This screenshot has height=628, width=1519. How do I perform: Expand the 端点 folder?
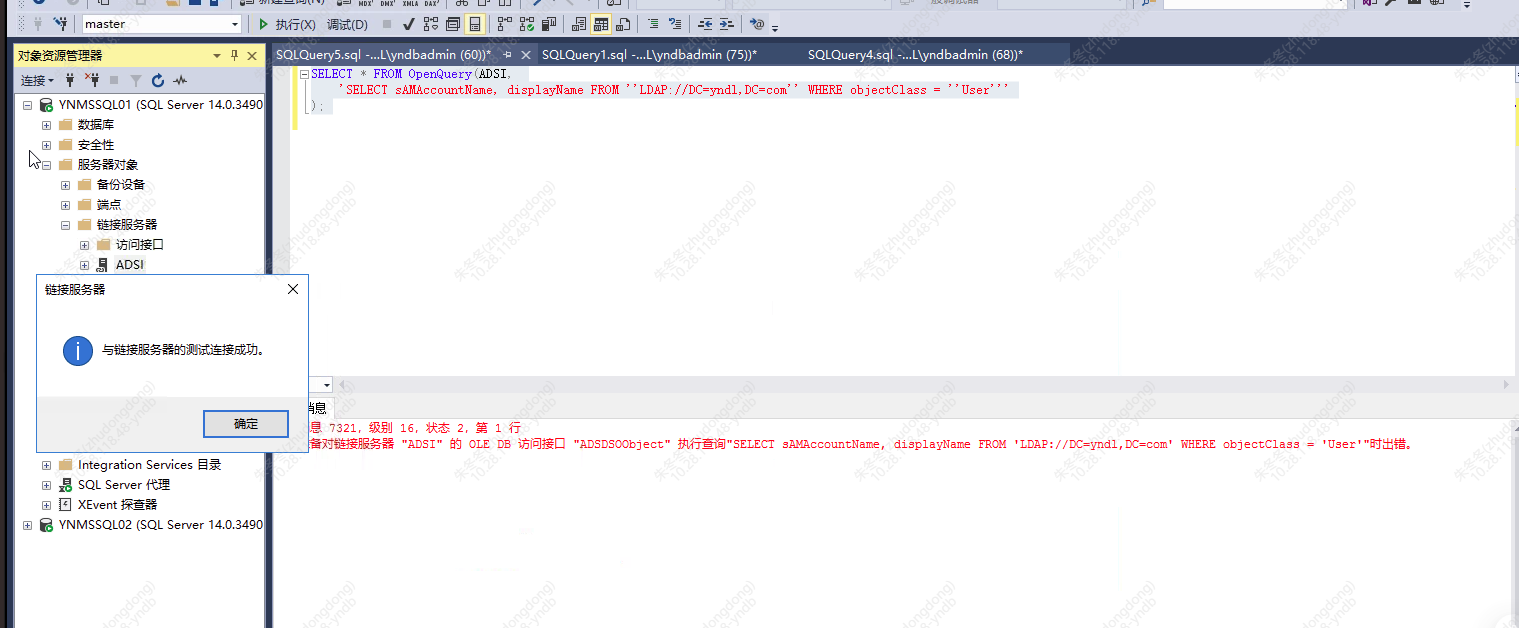pos(66,205)
